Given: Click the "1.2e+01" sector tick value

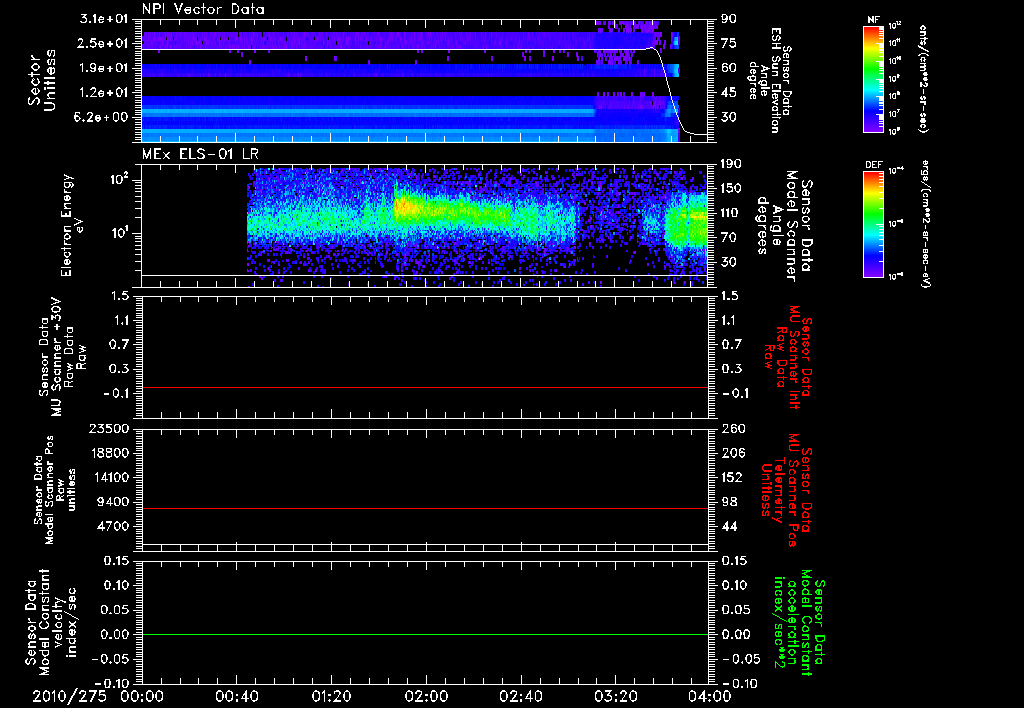Looking at the screenshot, I should [x=104, y=93].
